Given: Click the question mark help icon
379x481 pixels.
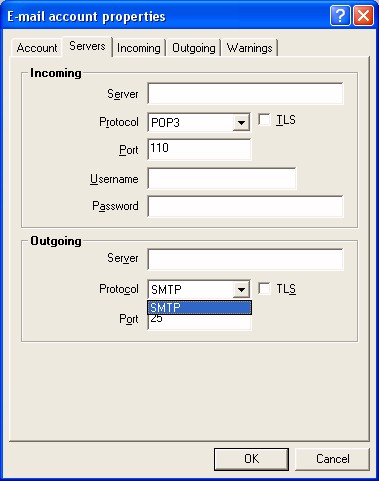Looking at the screenshot, I should [x=340, y=16].
